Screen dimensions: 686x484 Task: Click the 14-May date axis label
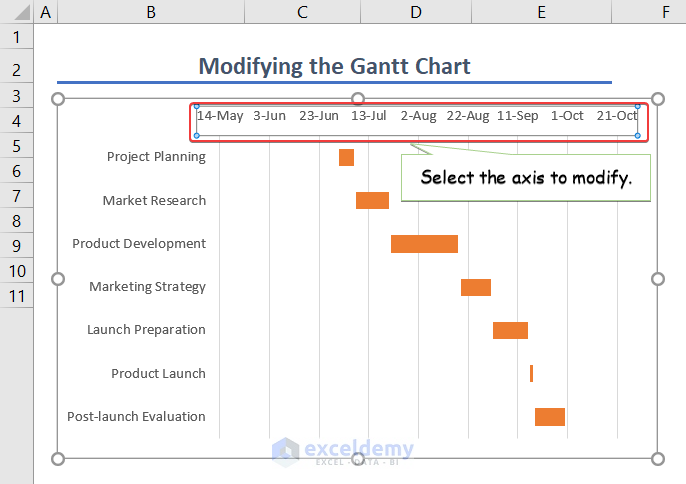click(220, 115)
